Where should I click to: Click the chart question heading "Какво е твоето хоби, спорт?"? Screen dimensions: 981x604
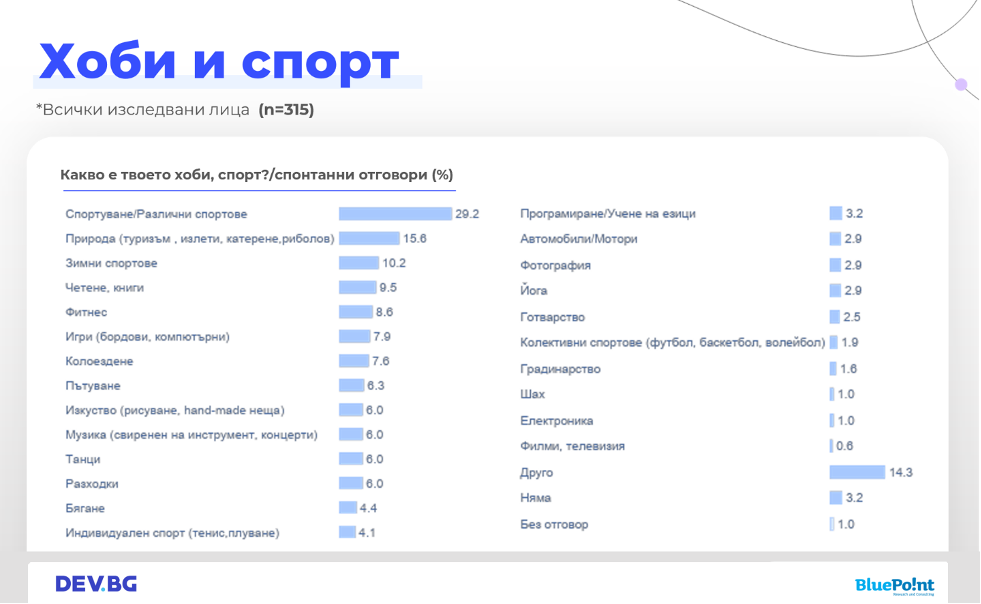256,175
